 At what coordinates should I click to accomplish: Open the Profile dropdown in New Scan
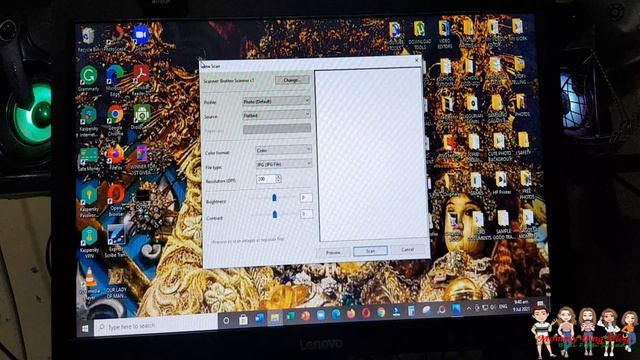[x=276, y=101]
